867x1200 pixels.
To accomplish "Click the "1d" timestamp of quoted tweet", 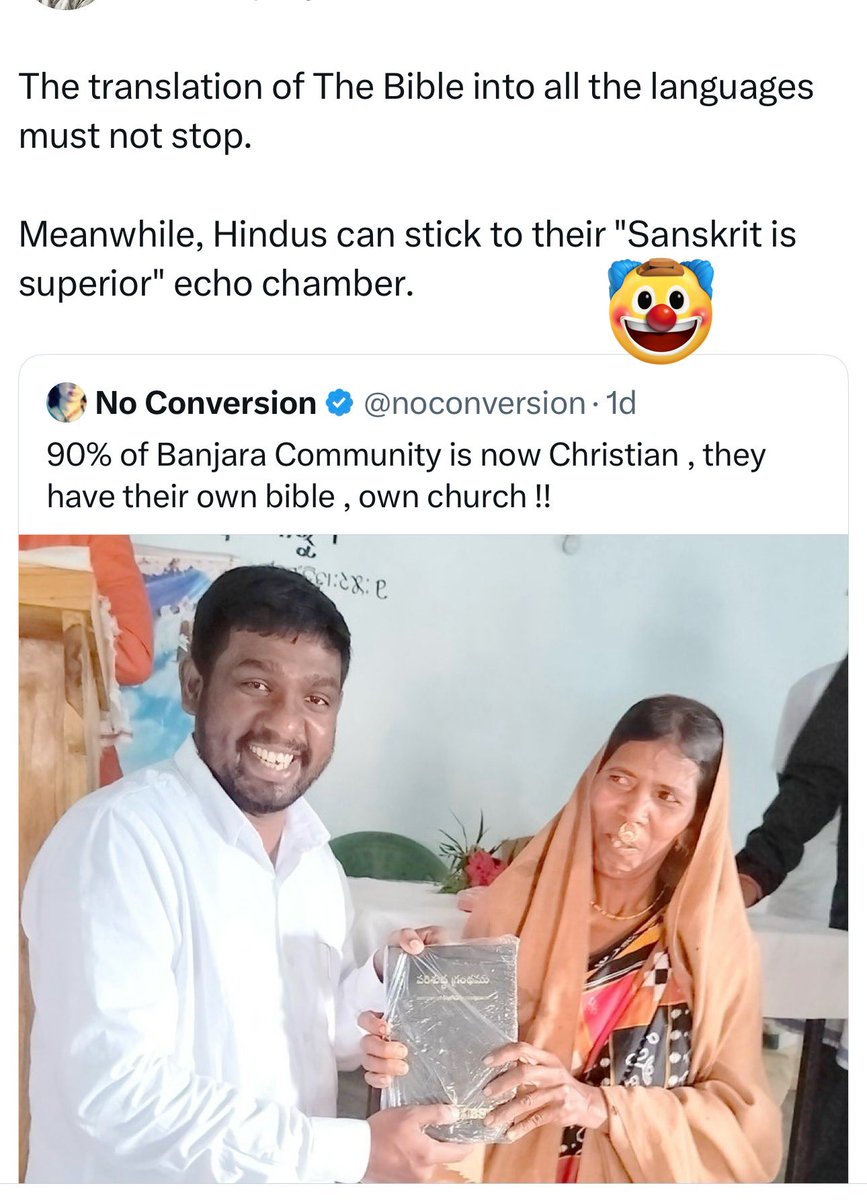I will point(622,404).
